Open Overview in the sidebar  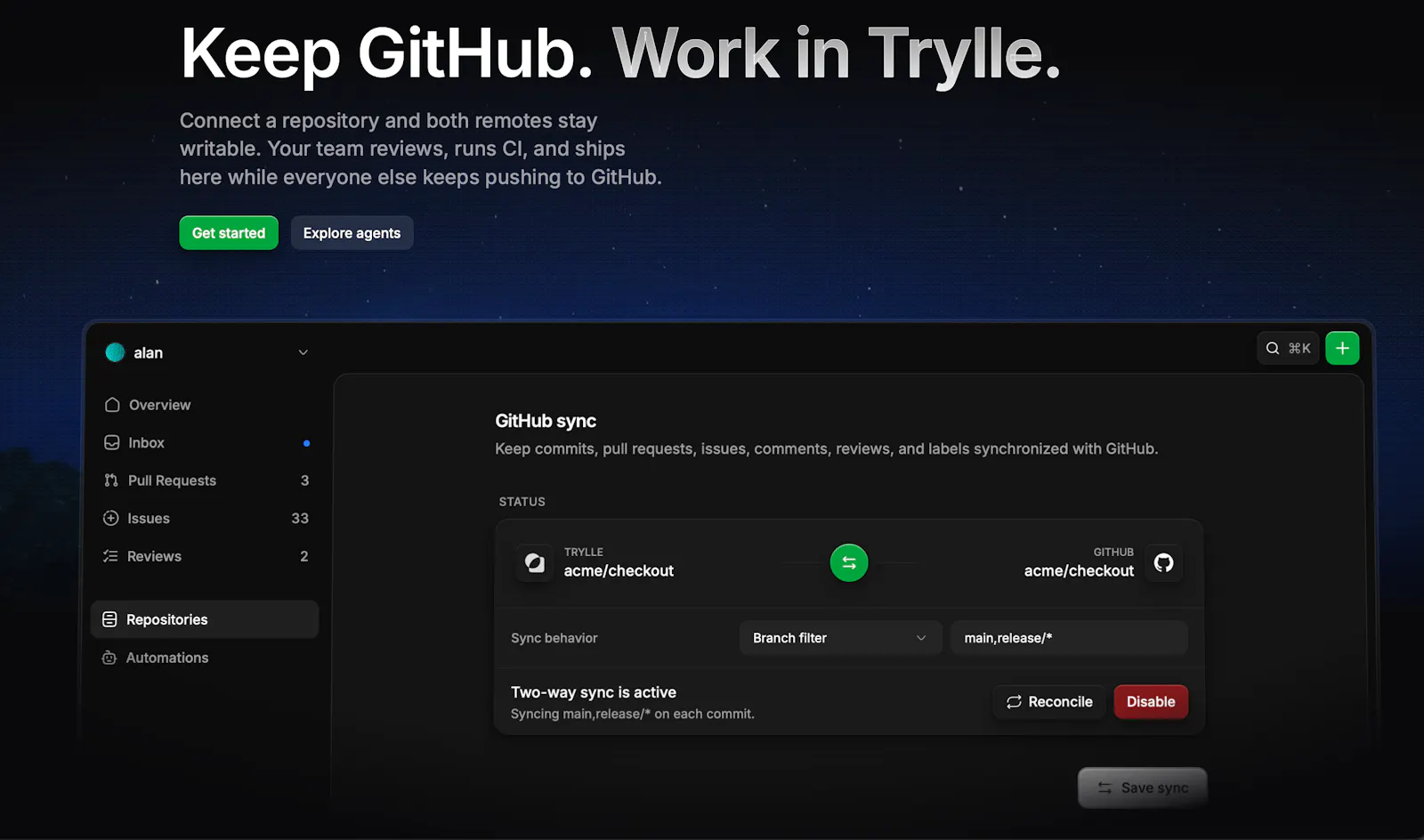click(205, 405)
